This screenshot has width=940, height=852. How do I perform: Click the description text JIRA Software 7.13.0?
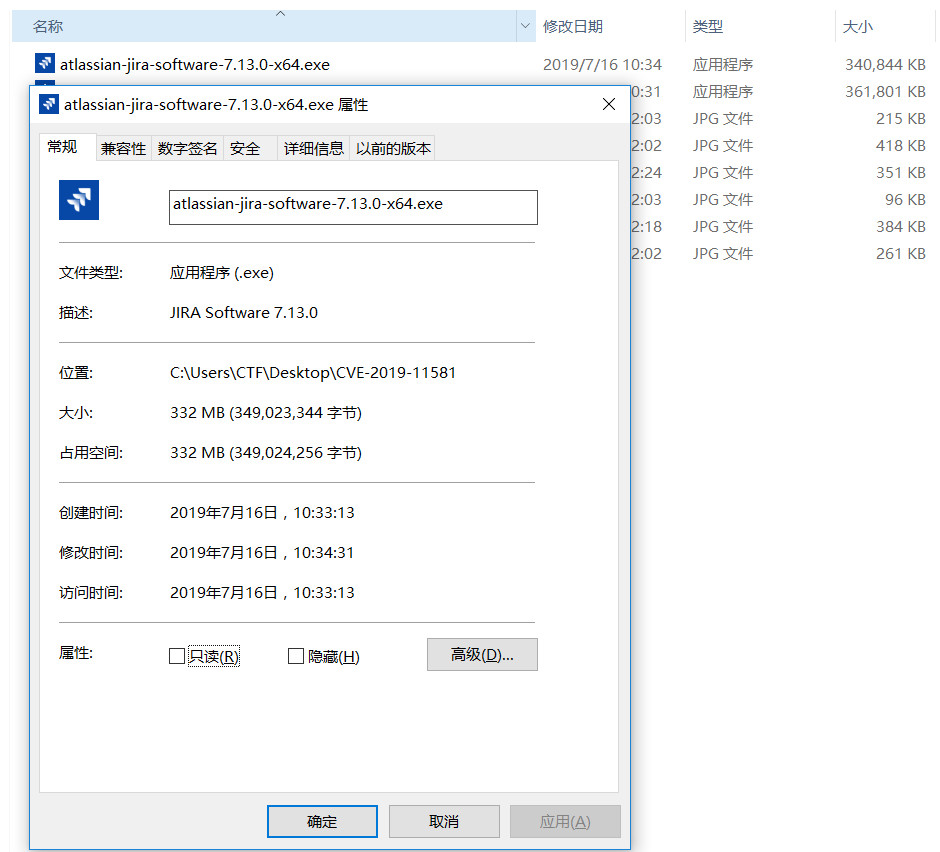(244, 312)
